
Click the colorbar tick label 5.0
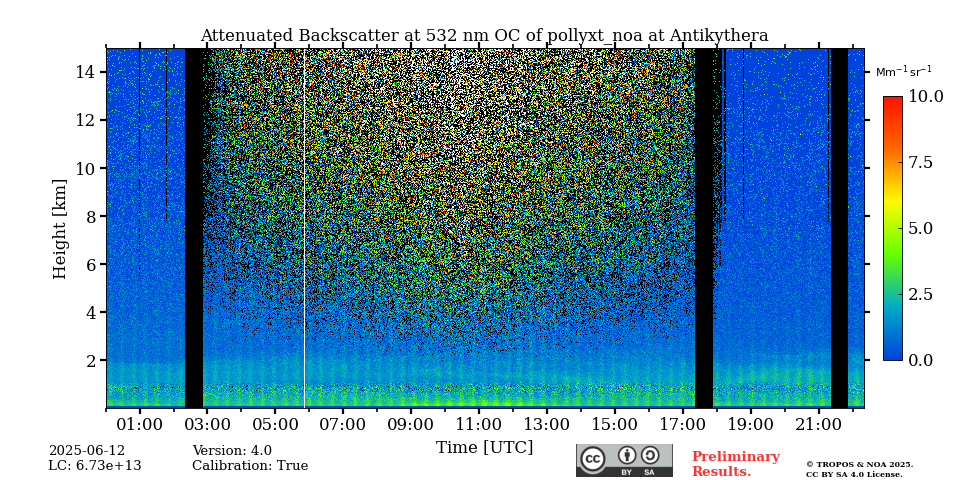coord(920,228)
